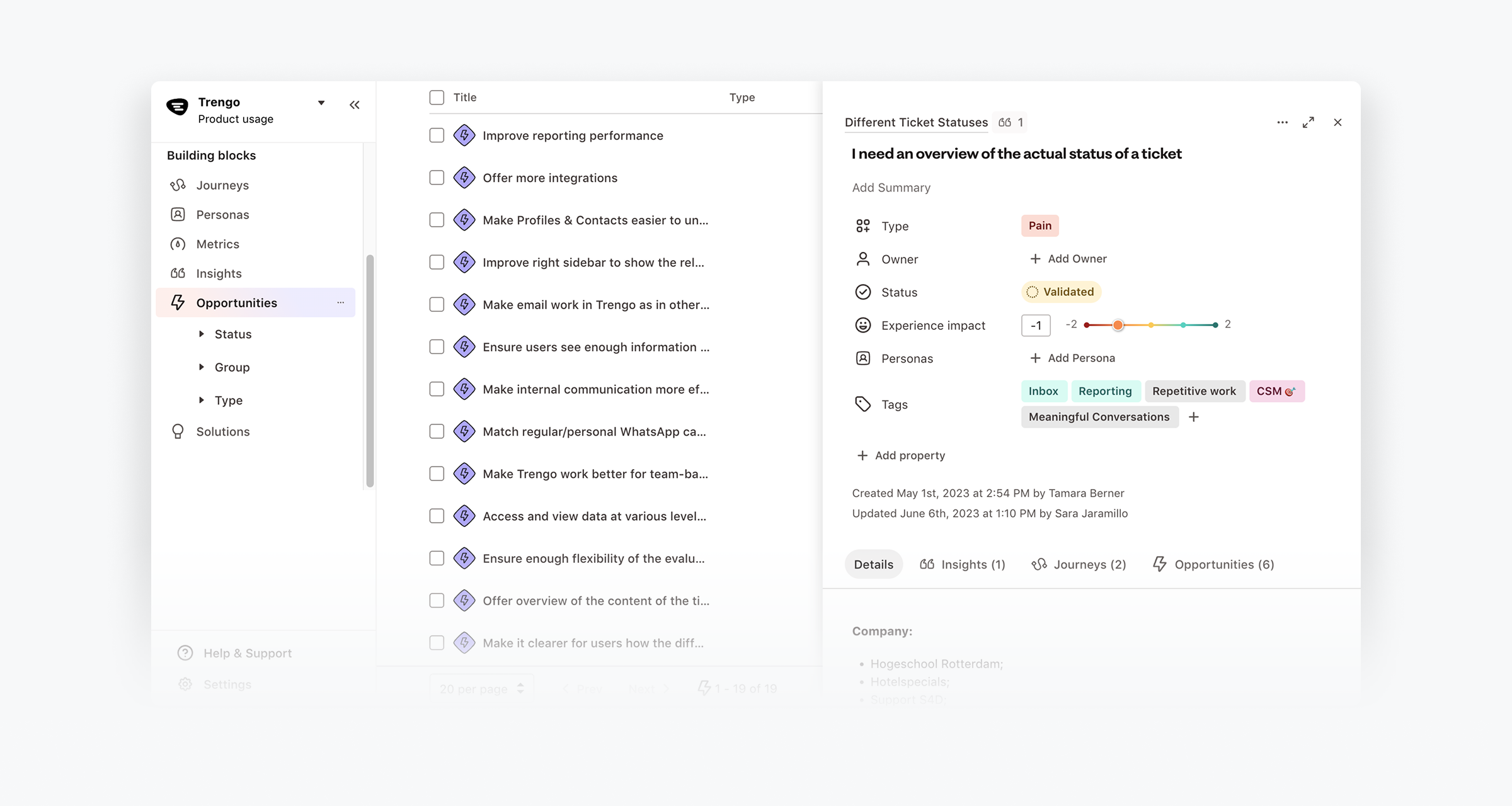
Task: Check the Make Trengo work better row
Action: coord(437,474)
